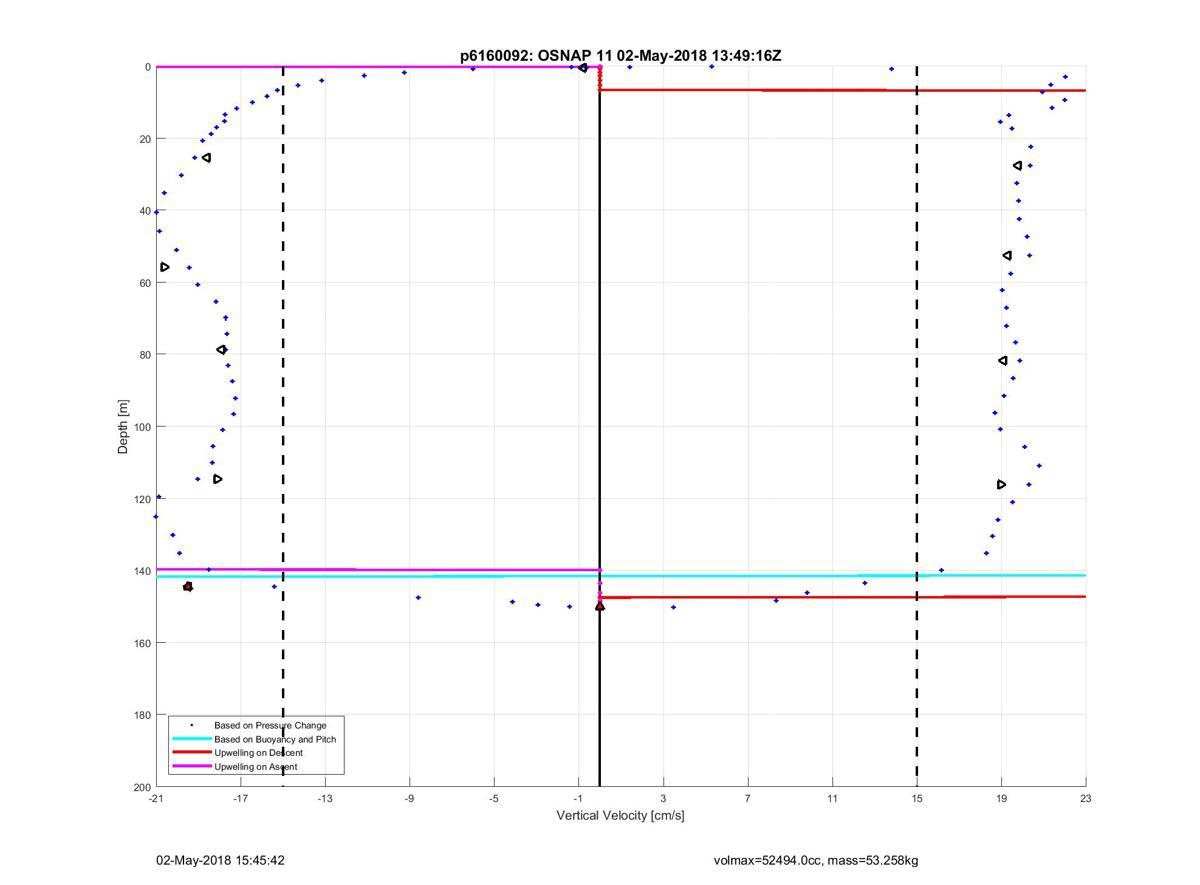The width and height of the screenshot is (1200, 885).
Task: Click the 160 tick on depth axis
Action: click(142, 643)
